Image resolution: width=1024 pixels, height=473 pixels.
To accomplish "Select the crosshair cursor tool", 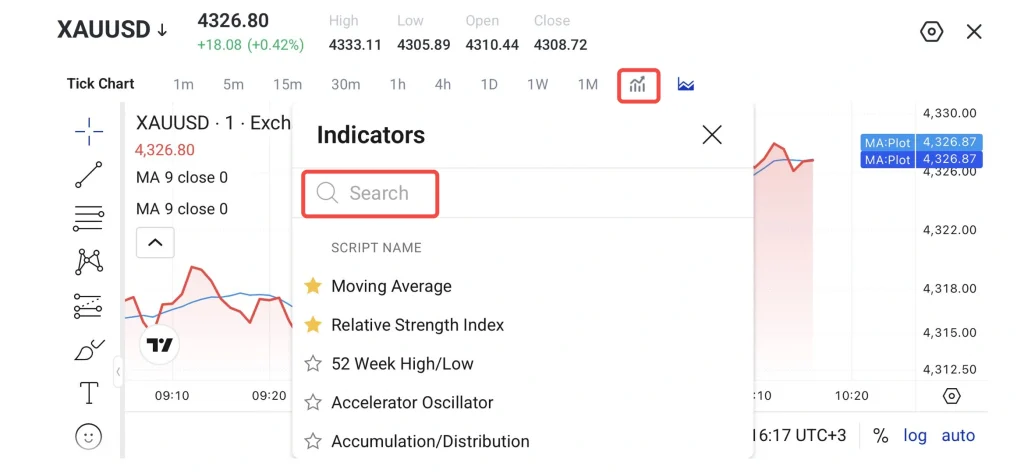I will click(89, 132).
